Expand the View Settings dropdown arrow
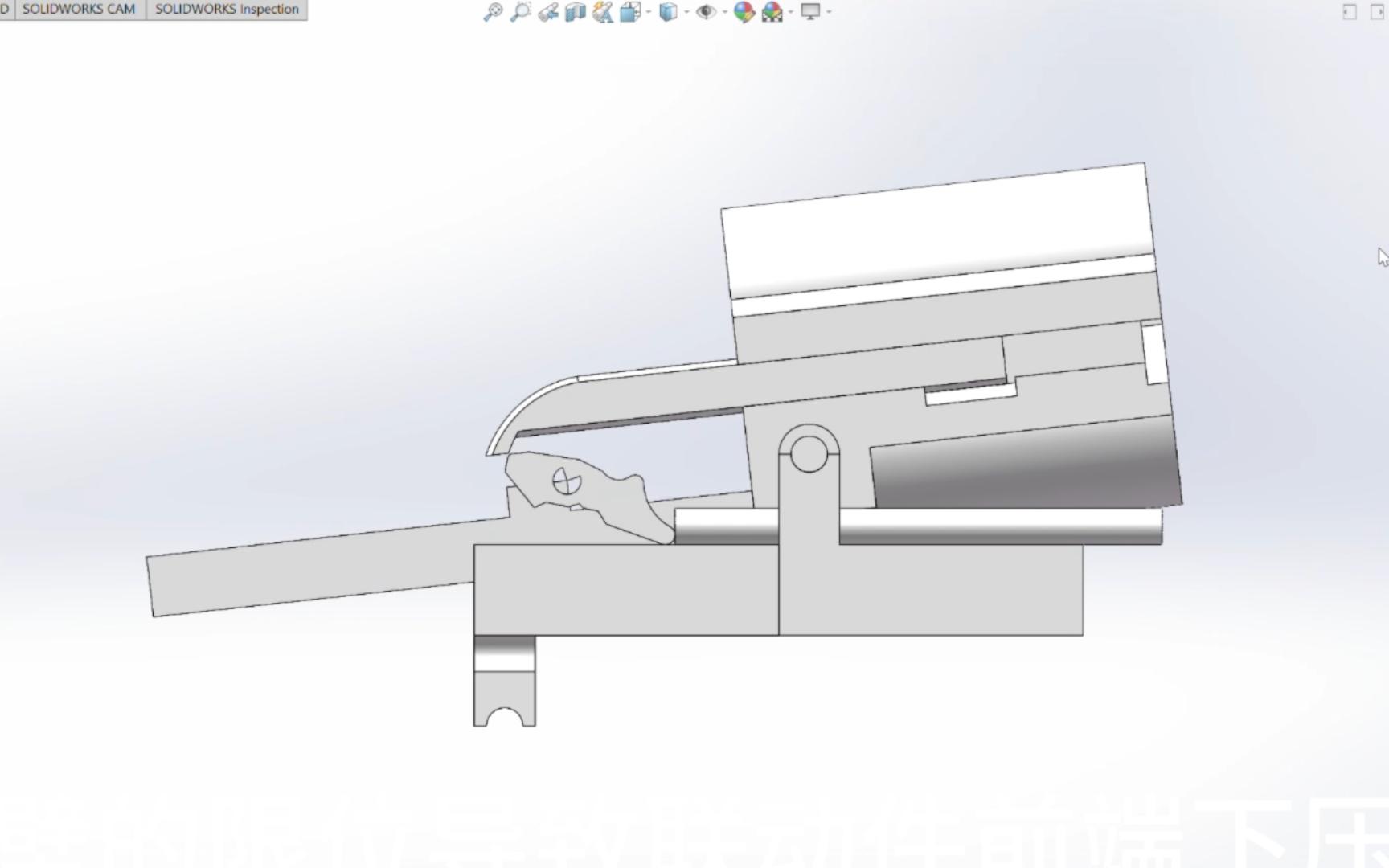1389x868 pixels. tap(829, 12)
